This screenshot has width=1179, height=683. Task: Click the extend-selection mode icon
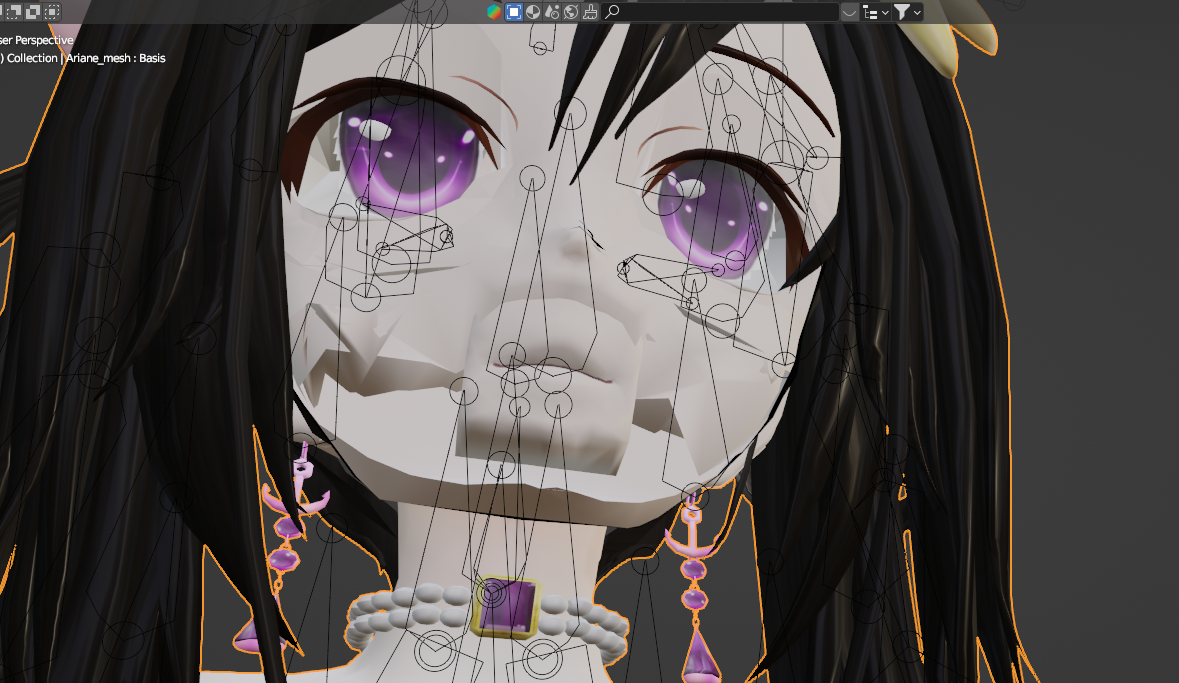click(x=14, y=11)
